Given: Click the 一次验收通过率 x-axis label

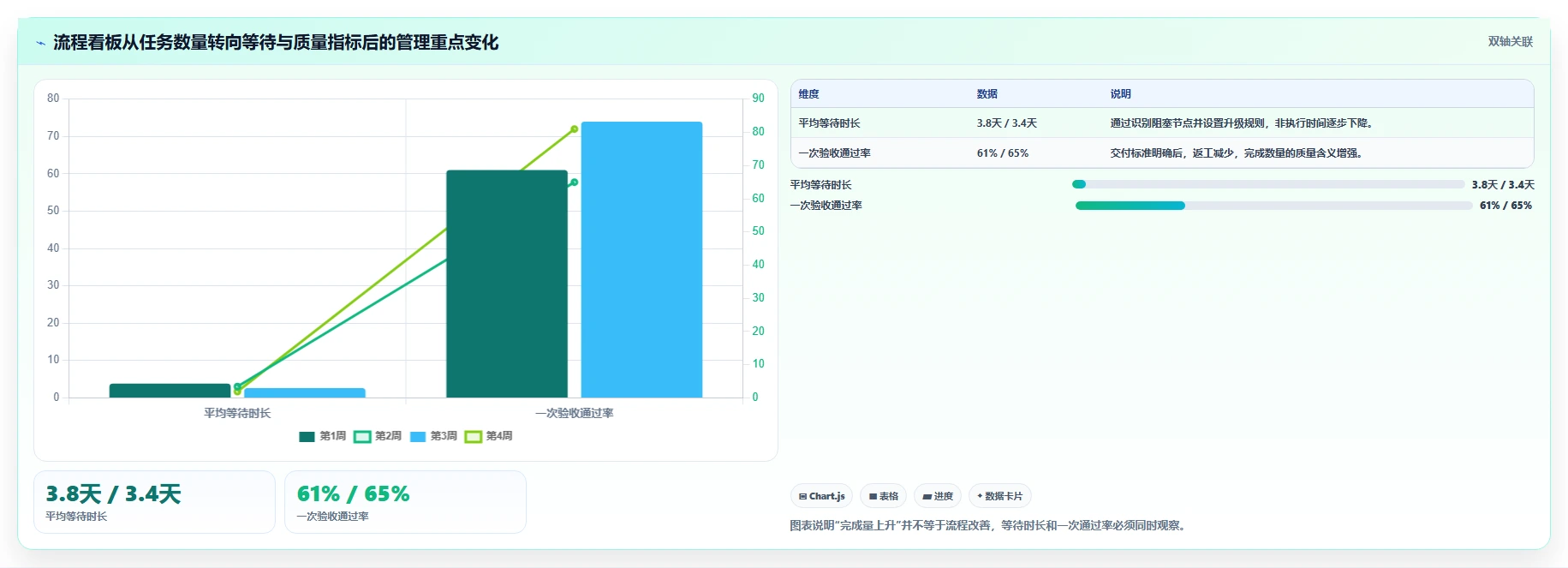Looking at the screenshot, I should pos(574,413).
